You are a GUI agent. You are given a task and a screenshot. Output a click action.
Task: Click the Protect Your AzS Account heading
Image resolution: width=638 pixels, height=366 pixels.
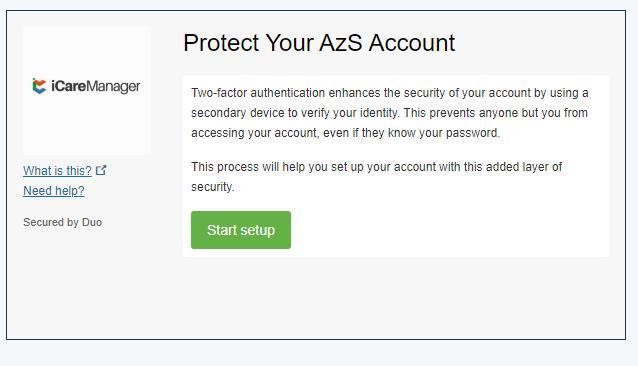click(x=319, y=43)
